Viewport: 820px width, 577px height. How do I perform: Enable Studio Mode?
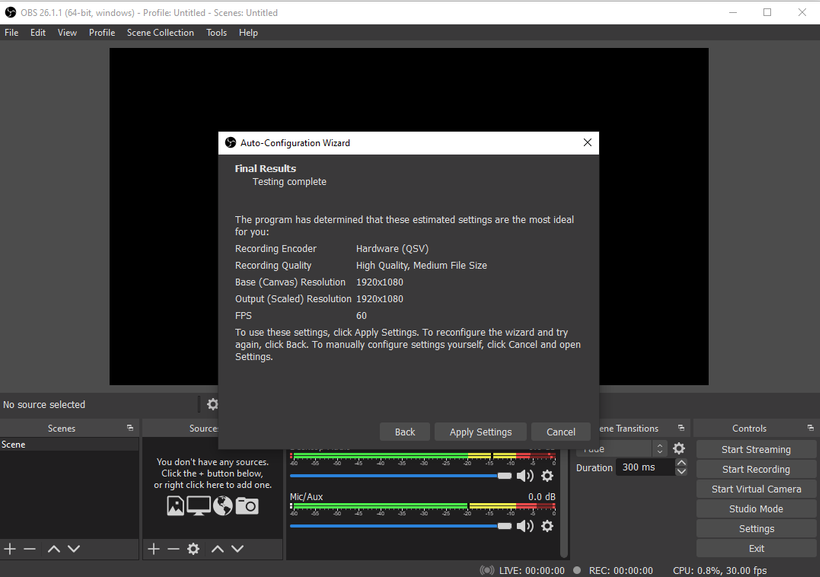click(755, 508)
